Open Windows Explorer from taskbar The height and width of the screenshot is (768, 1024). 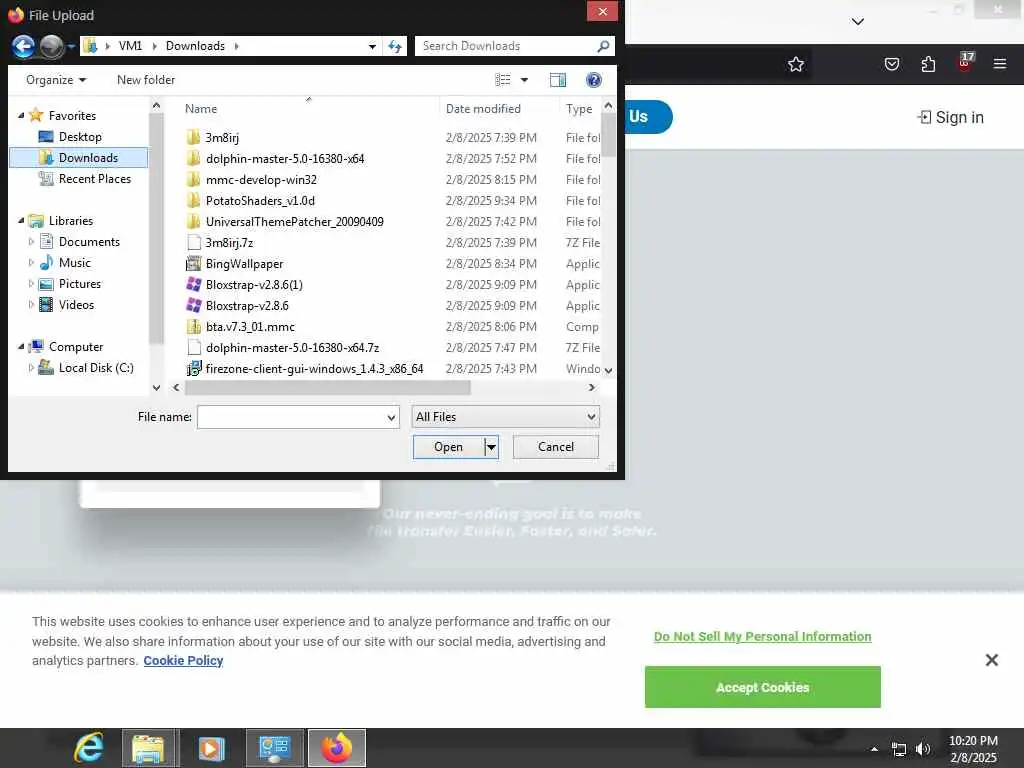click(x=149, y=748)
